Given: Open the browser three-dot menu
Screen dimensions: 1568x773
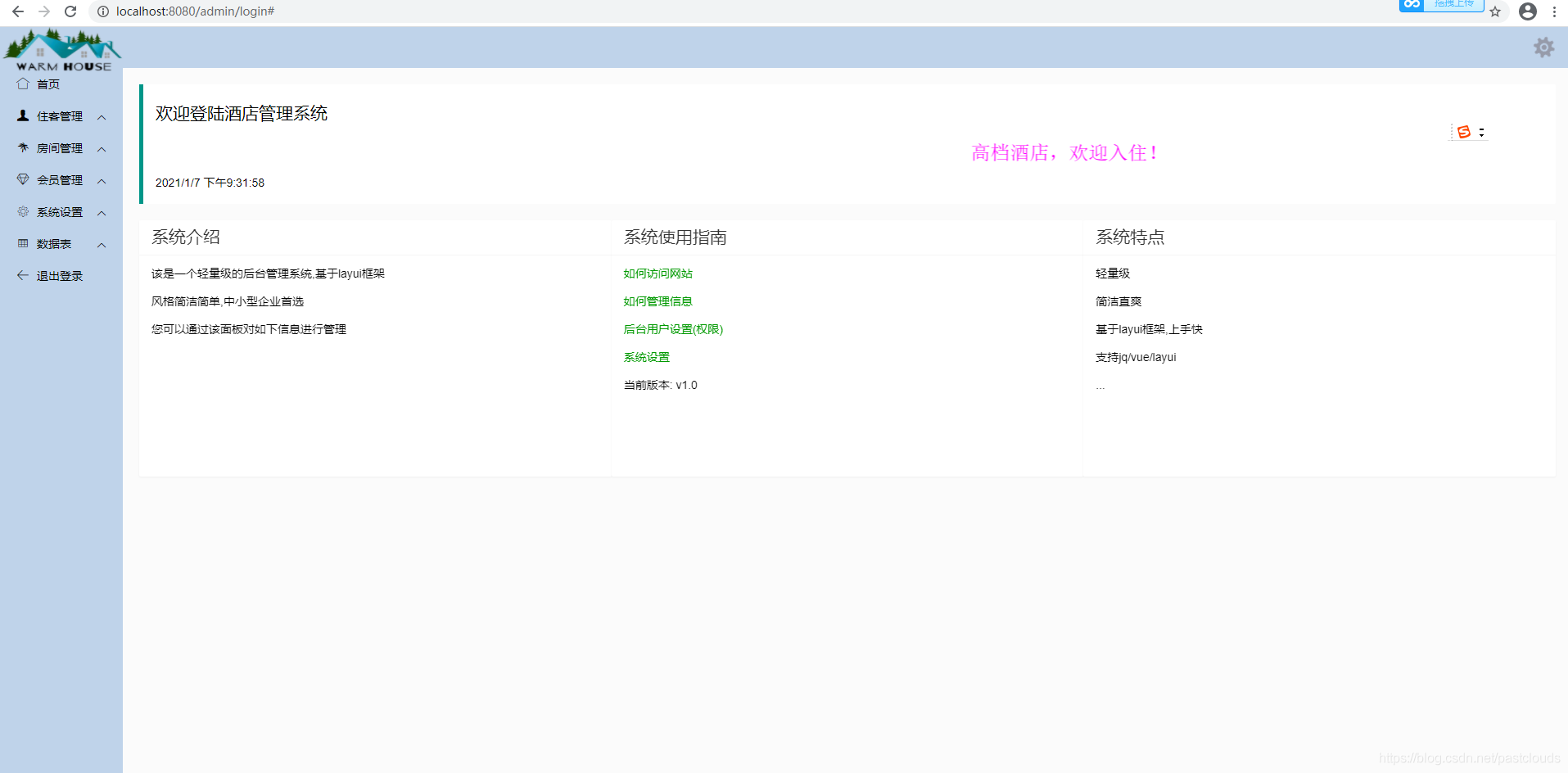Looking at the screenshot, I should (1554, 11).
